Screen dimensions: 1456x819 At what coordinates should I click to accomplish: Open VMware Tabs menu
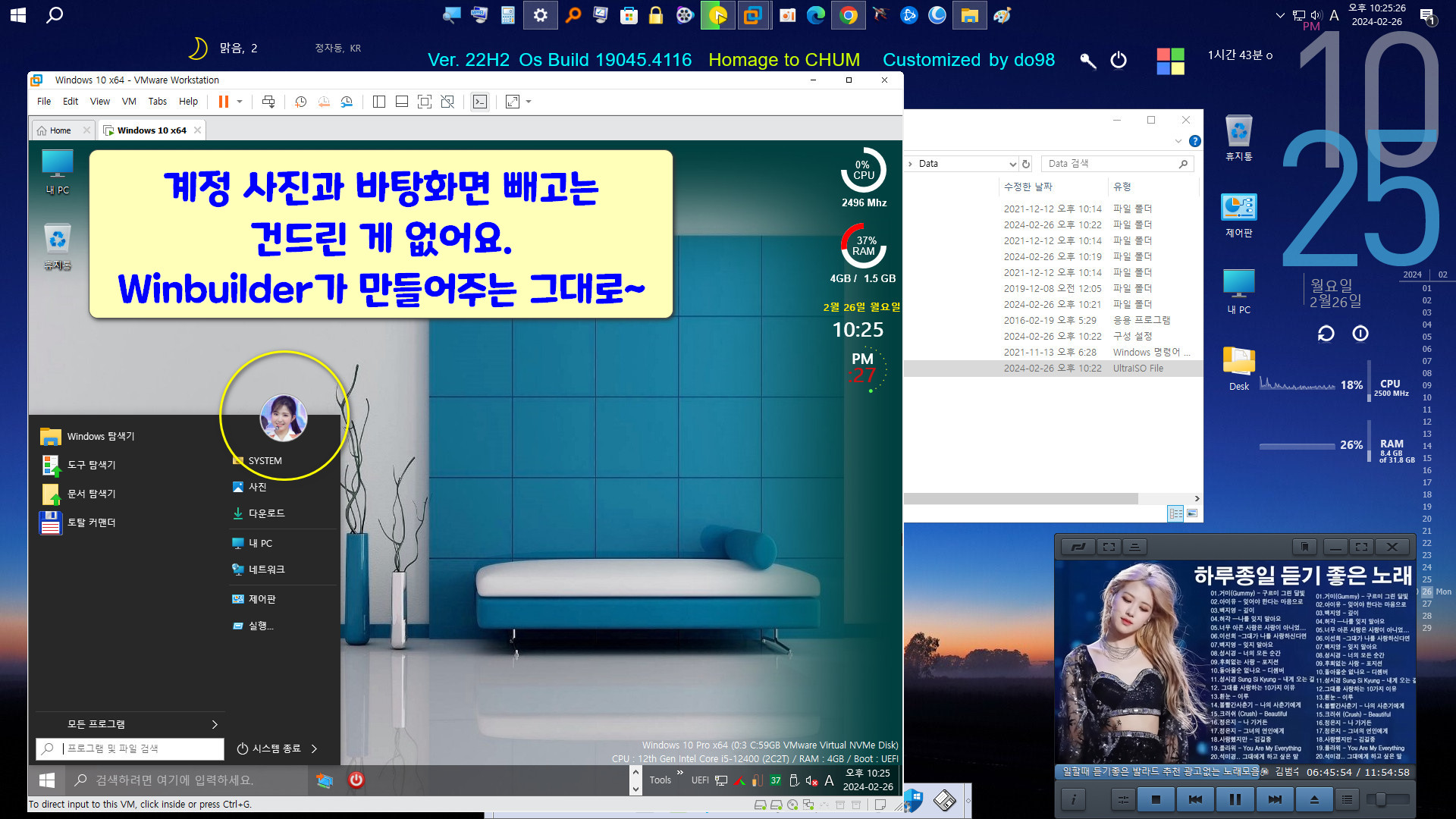[158, 102]
